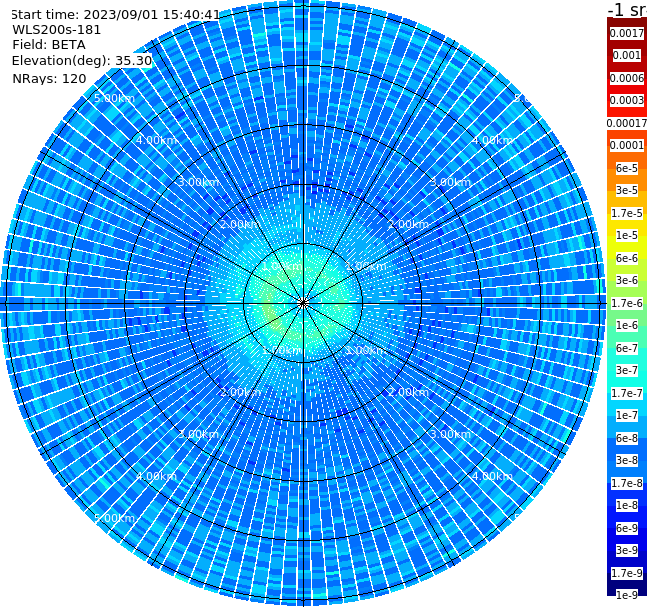Click the '6e-9' colorbar value
Viewport: 647px width, 607px height.
(x=626, y=528)
